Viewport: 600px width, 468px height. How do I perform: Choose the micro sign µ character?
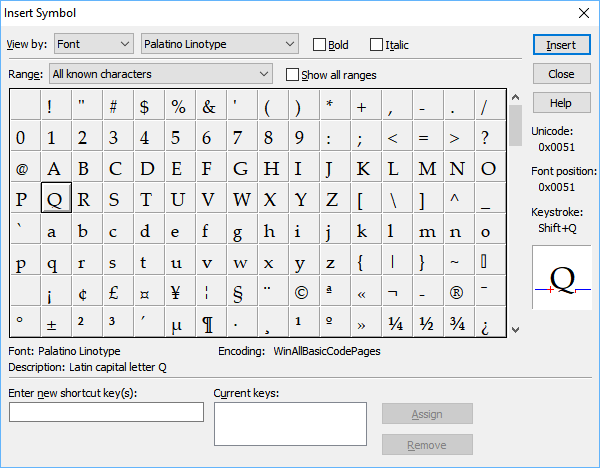[176, 324]
